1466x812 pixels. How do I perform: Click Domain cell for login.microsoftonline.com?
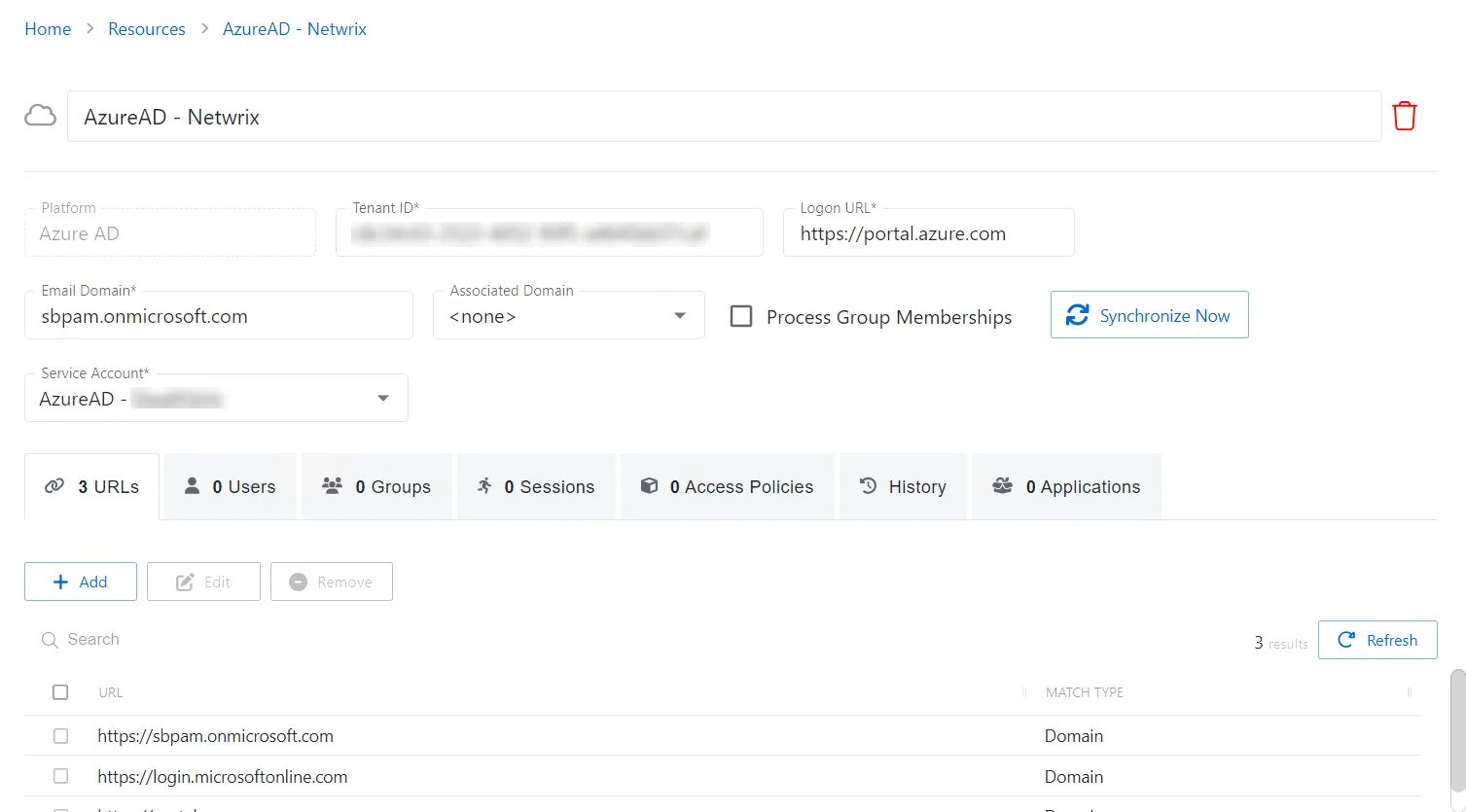point(1074,776)
